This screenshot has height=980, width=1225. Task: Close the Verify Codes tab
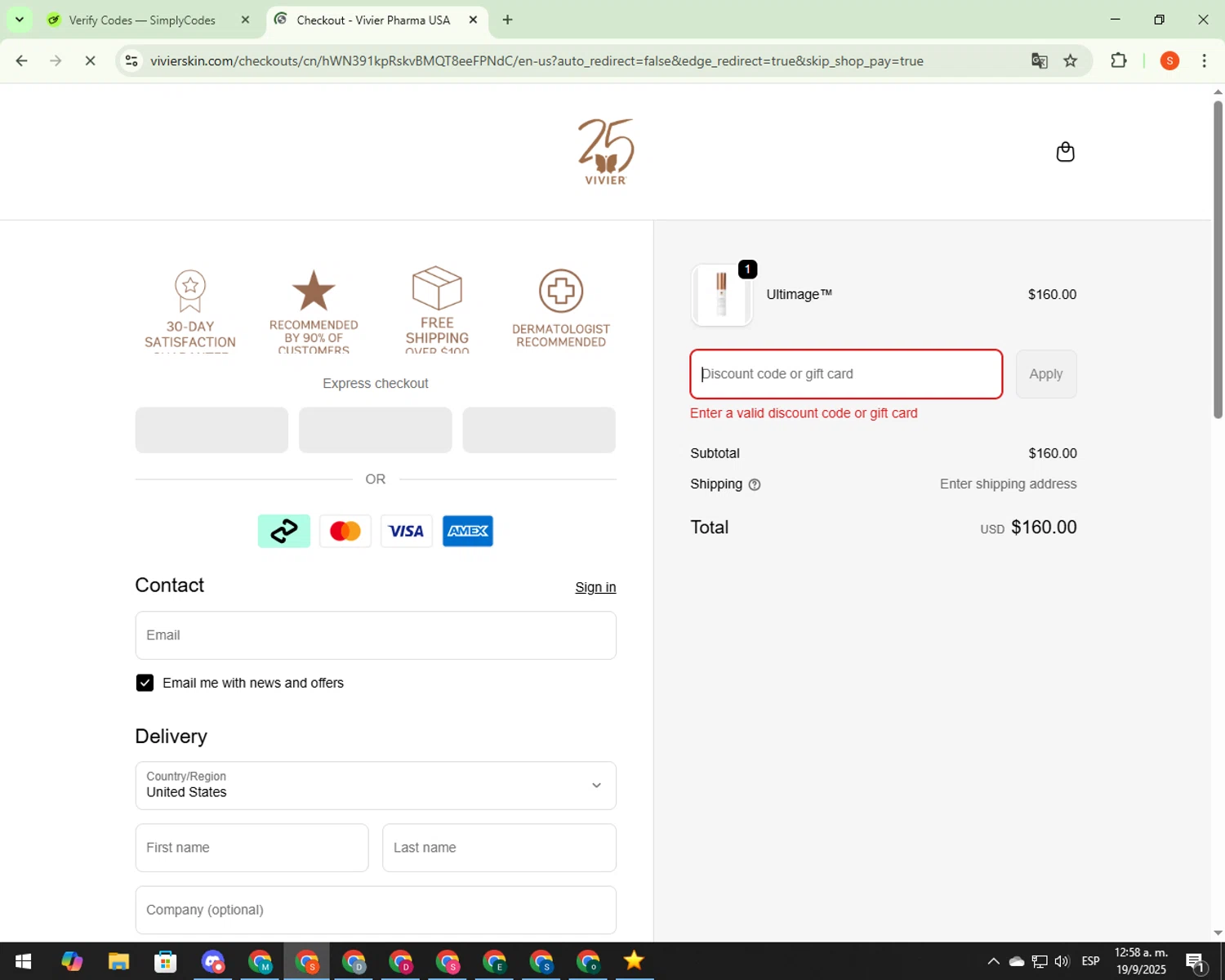pos(245,20)
